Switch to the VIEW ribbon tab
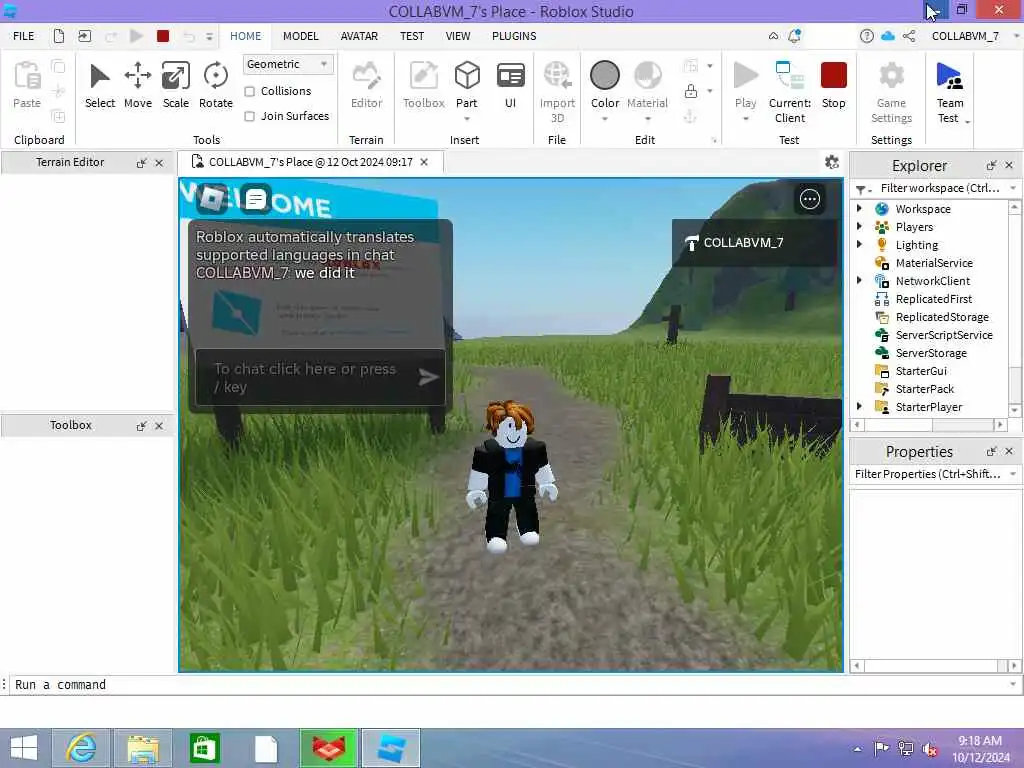Image resolution: width=1024 pixels, height=768 pixels. click(458, 36)
